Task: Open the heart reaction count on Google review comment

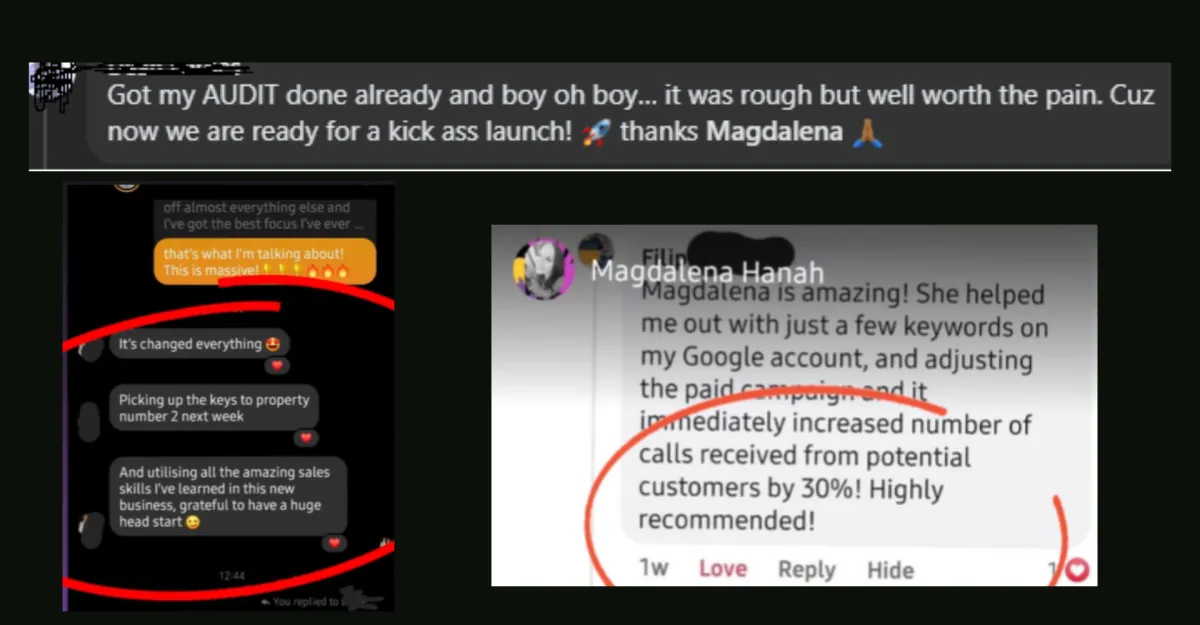Action: (x=1070, y=570)
